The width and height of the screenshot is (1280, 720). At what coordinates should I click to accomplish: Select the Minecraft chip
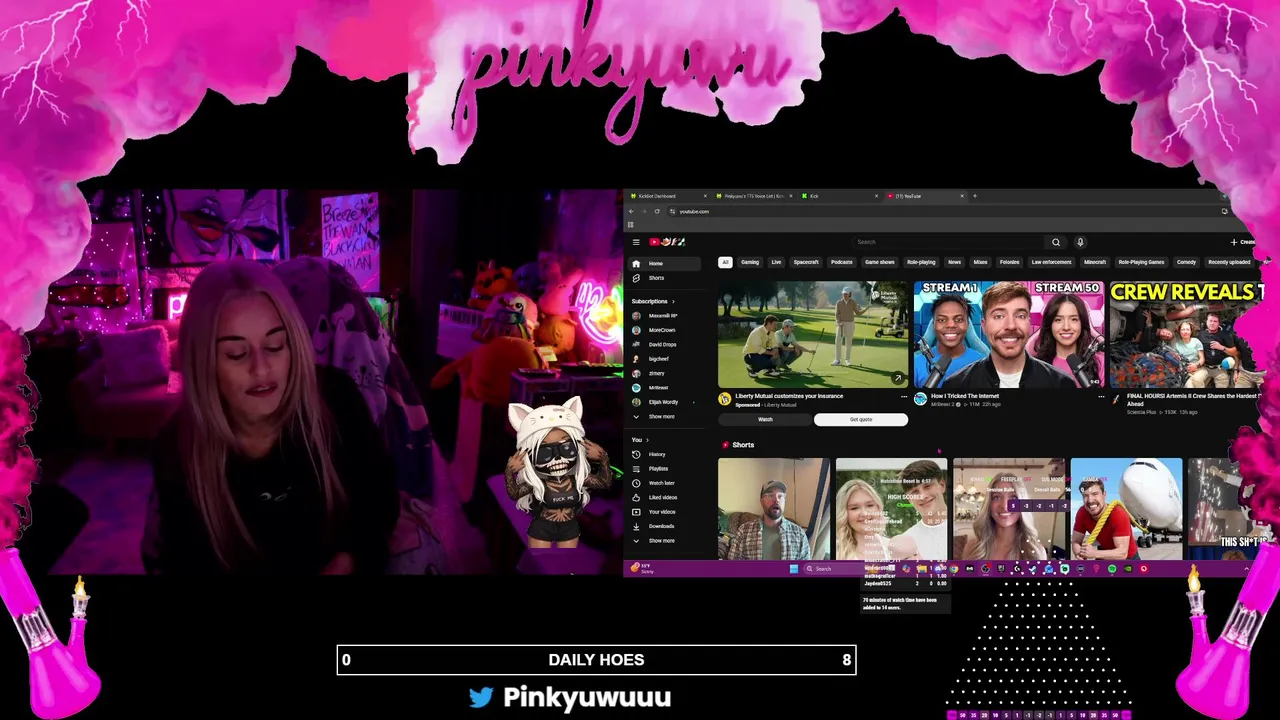click(1095, 262)
